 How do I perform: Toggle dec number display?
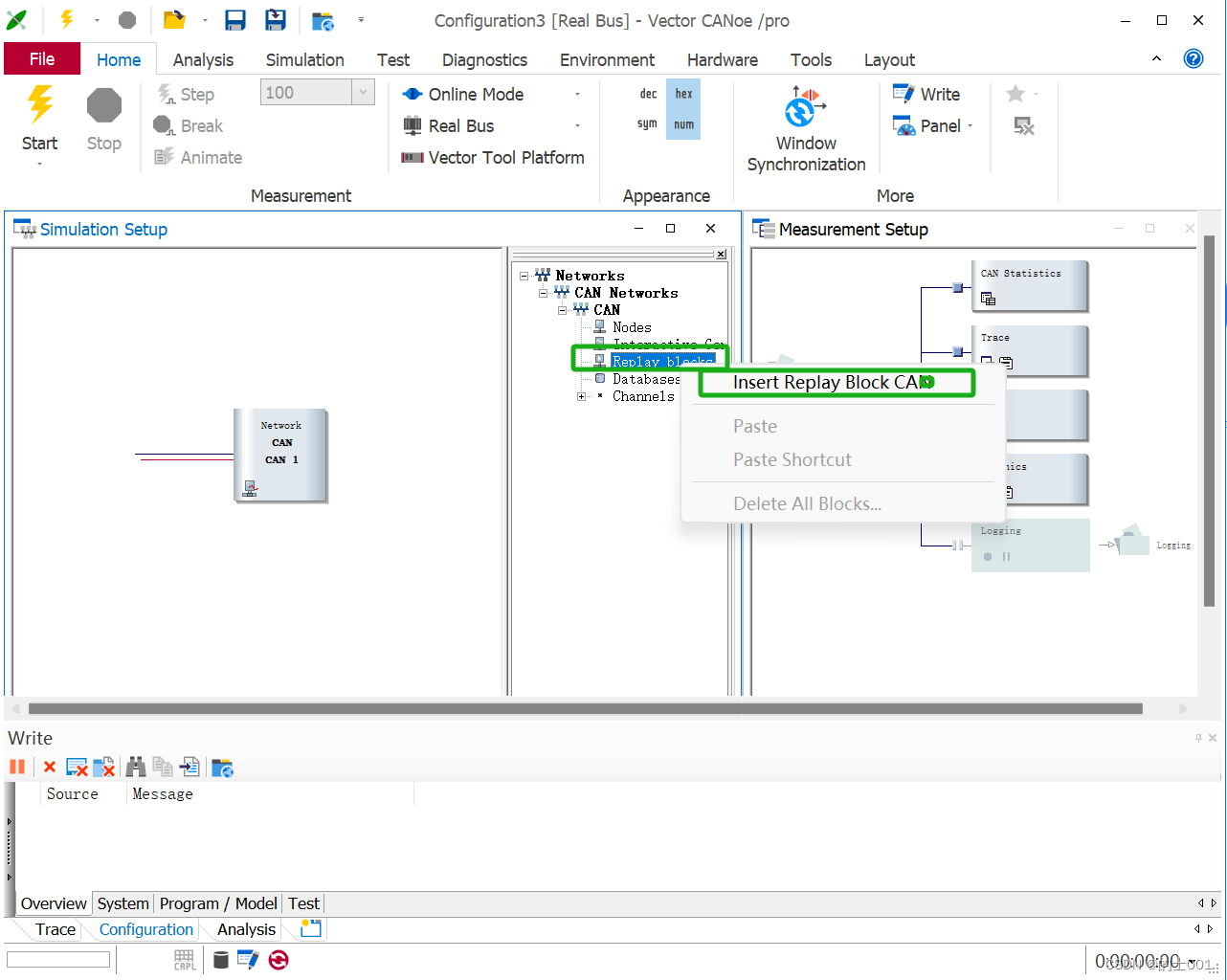(648, 94)
